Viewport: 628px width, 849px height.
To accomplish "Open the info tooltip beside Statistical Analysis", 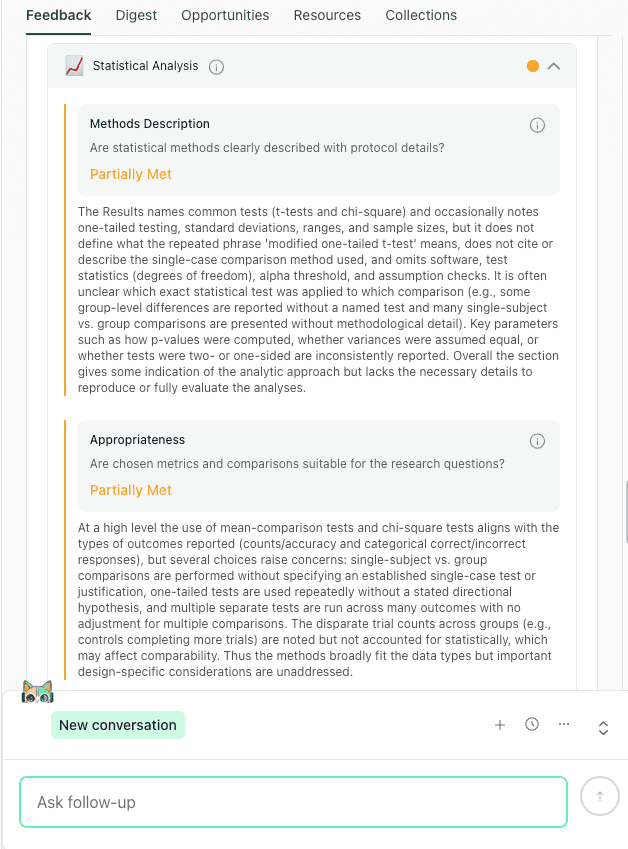I will pyautogui.click(x=216, y=66).
